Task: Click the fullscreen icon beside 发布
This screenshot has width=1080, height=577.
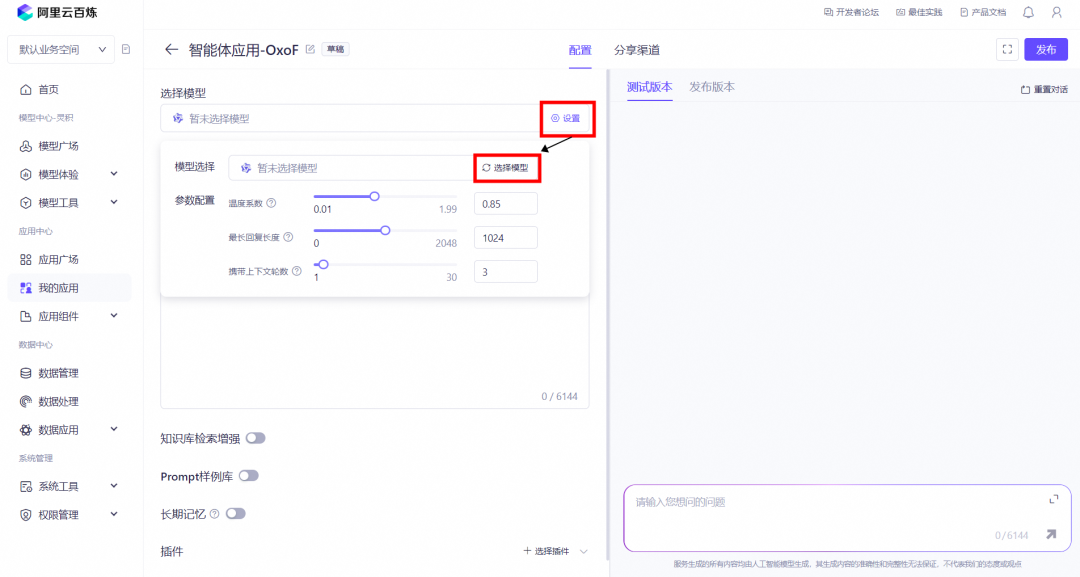Action: point(1007,50)
